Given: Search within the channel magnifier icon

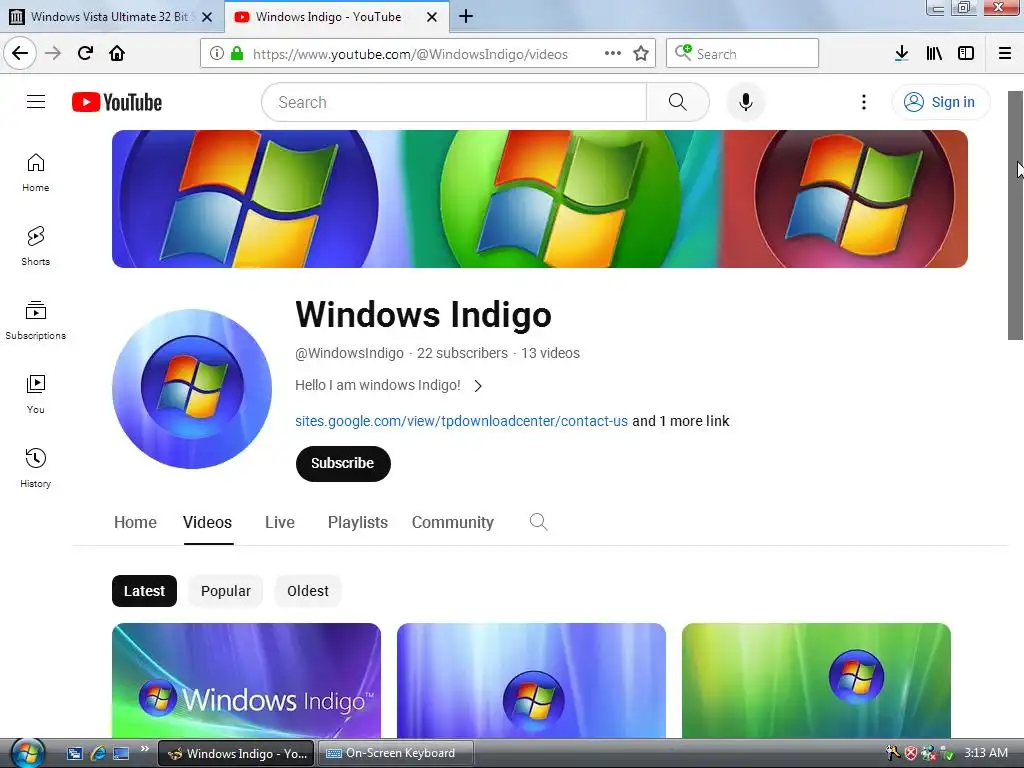Looking at the screenshot, I should [539, 522].
